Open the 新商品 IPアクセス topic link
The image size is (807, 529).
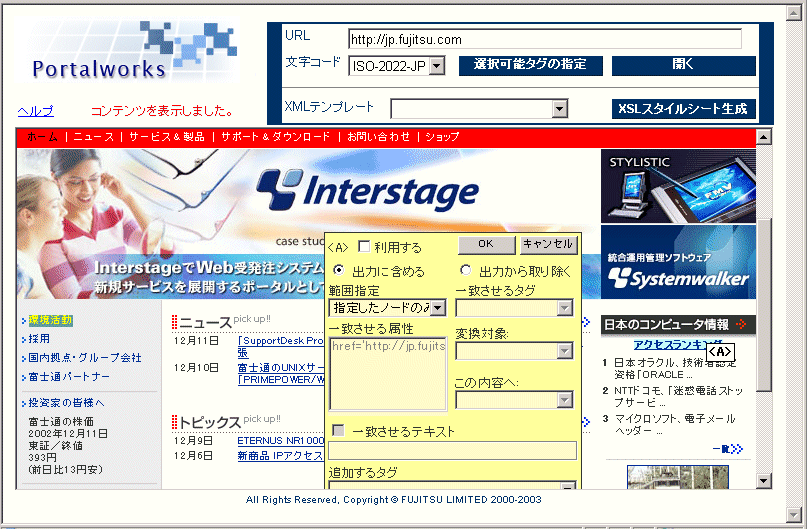[280, 456]
